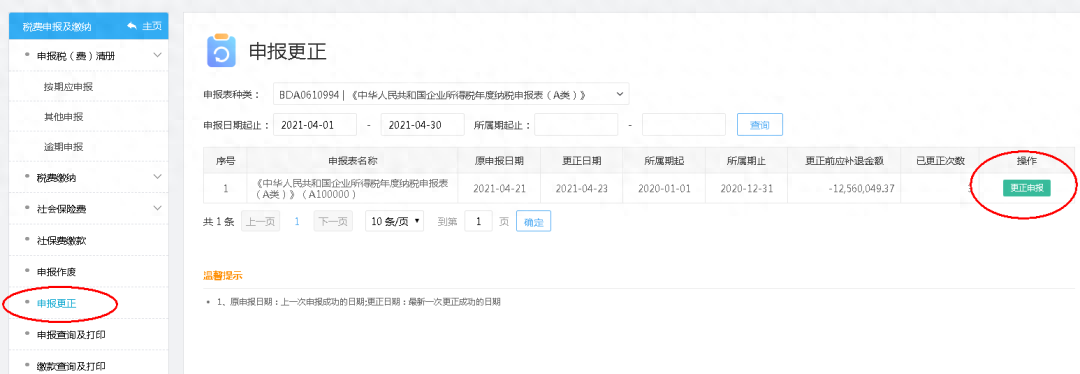Image resolution: width=1080 pixels, height=374 pixels.
Task: Click the 2021-04-21 original date cell
Action: coord(499,189)
